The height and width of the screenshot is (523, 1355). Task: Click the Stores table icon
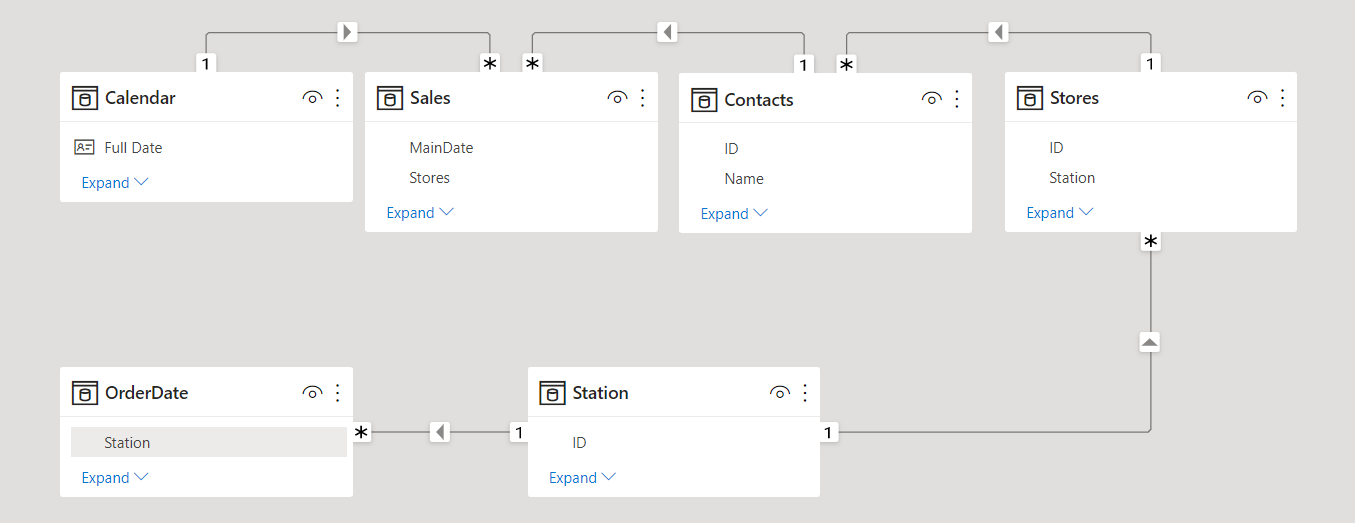pos(1030,98)
